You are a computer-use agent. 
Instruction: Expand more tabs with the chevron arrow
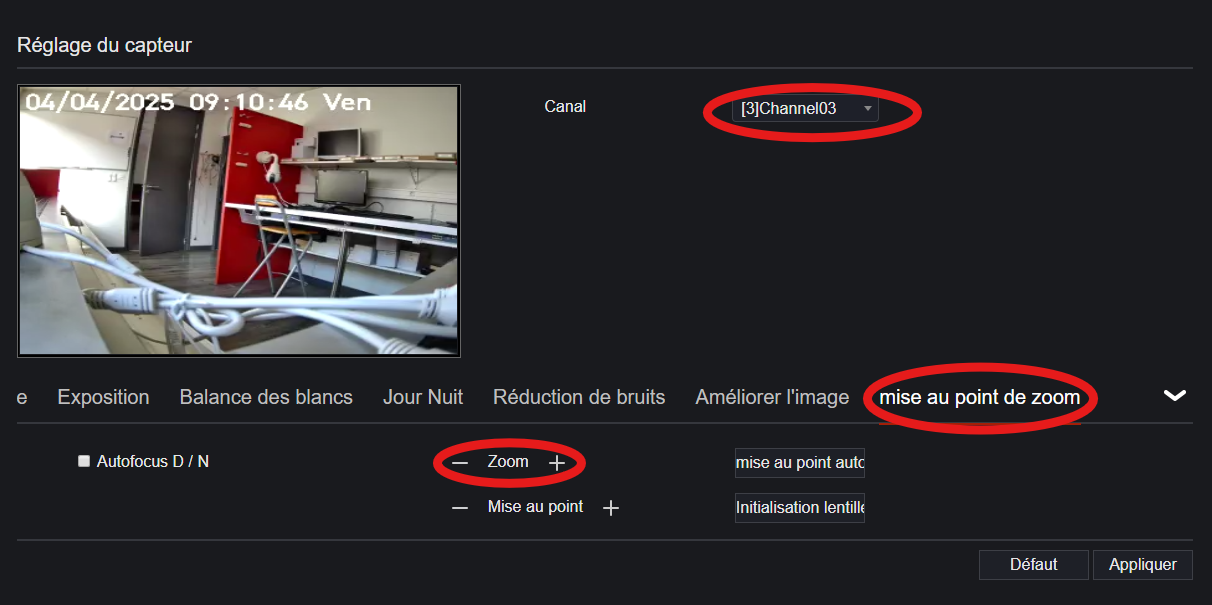coord(1175,396)
